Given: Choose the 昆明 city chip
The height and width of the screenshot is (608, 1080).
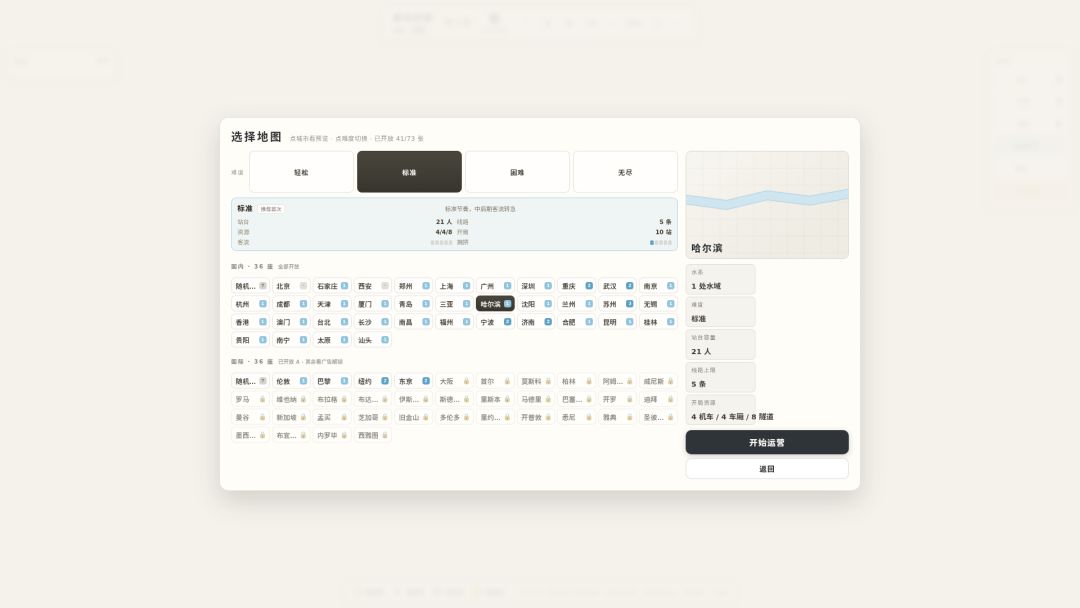Looking at the screenshot, I should point(617,322).
